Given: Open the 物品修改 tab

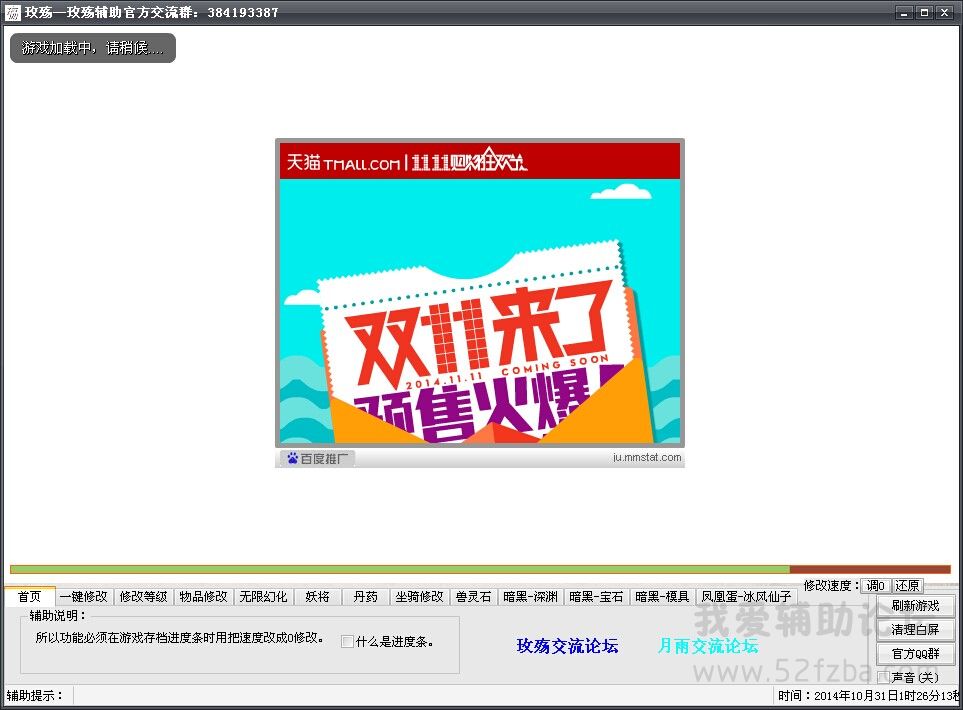Looking at the screenshot, I should coord(203,597).
